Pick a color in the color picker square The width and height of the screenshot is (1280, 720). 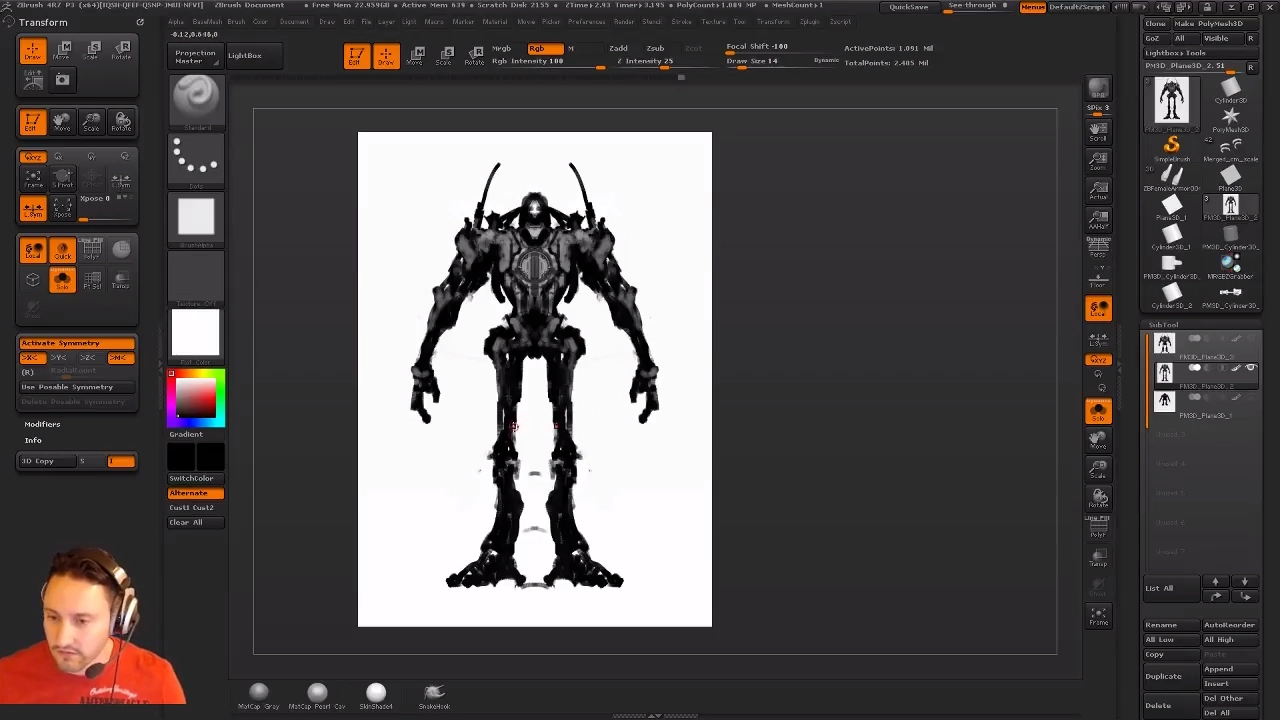click(196, 397)
